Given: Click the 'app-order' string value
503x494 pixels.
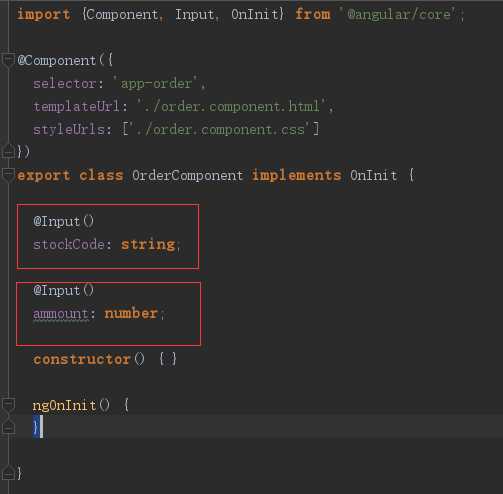Looking at the screenshot, I should click(x=156, y=83).
